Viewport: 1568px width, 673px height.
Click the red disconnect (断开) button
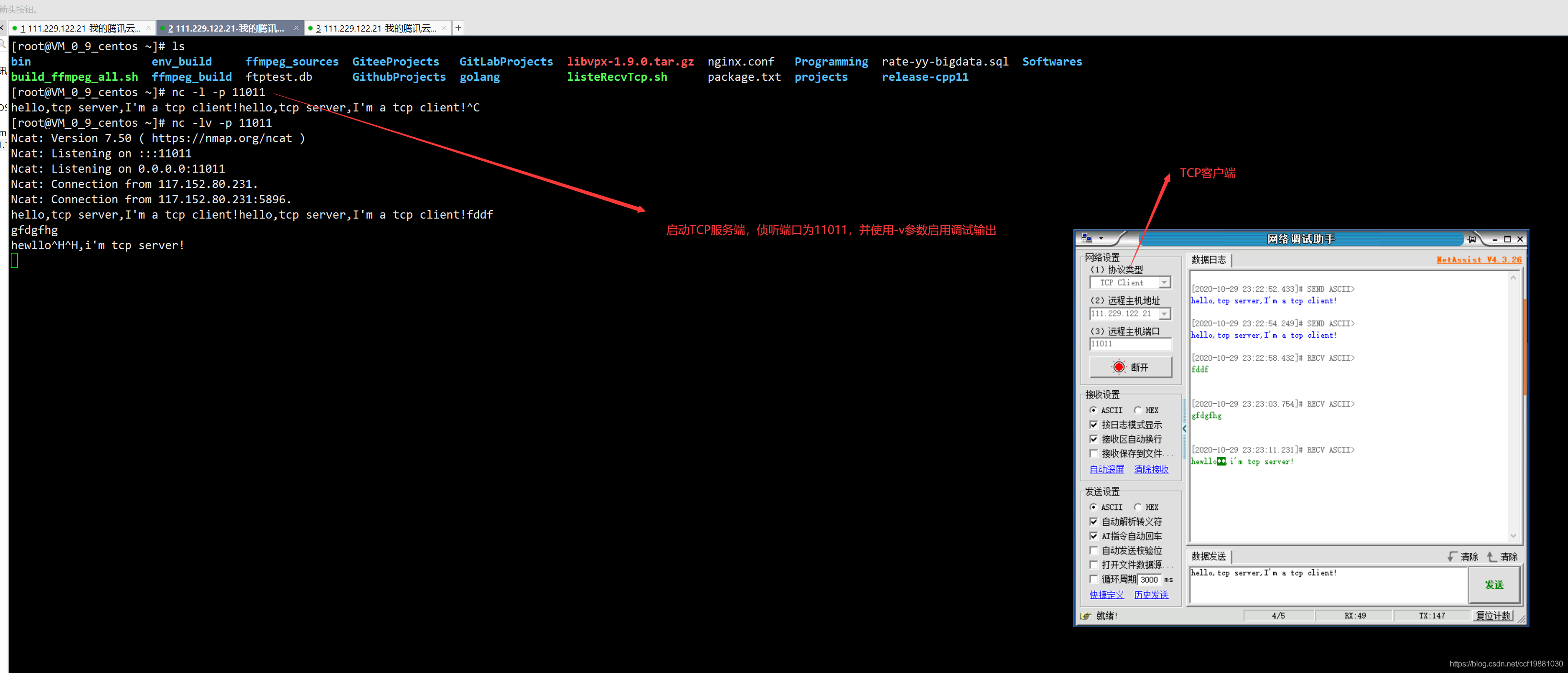pos(1130,367)
